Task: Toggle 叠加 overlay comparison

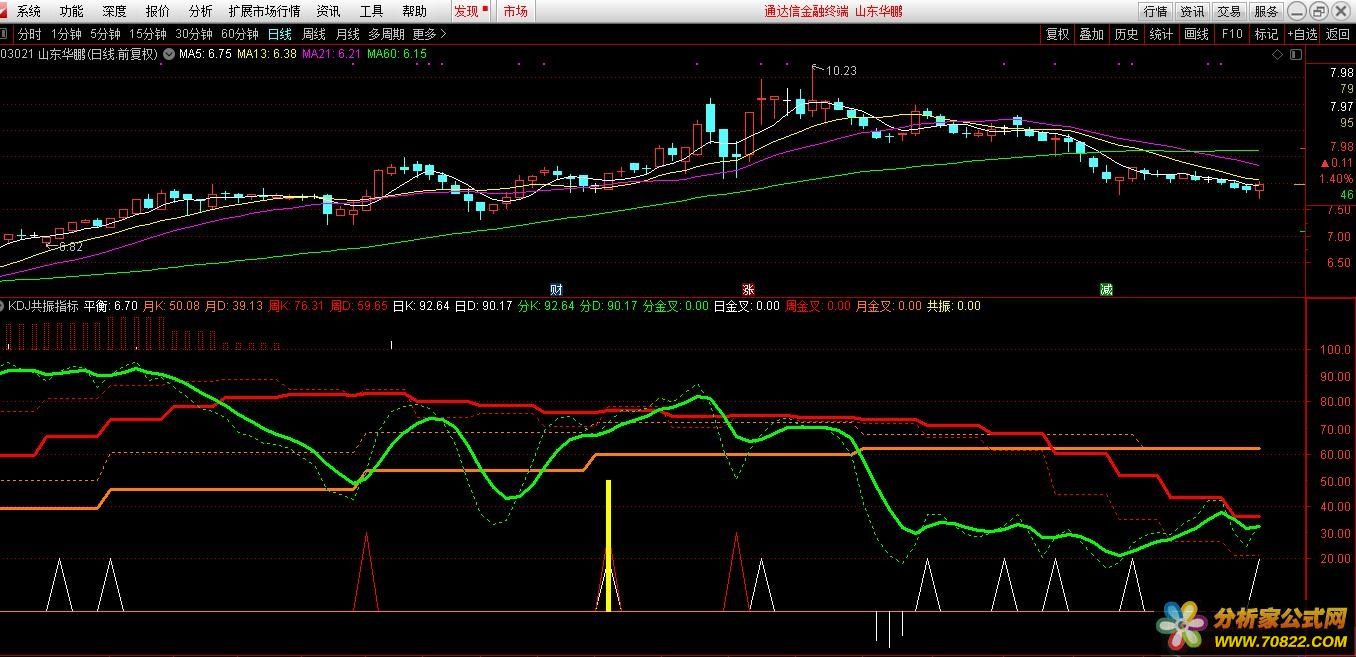Action: coord(1091,34)
